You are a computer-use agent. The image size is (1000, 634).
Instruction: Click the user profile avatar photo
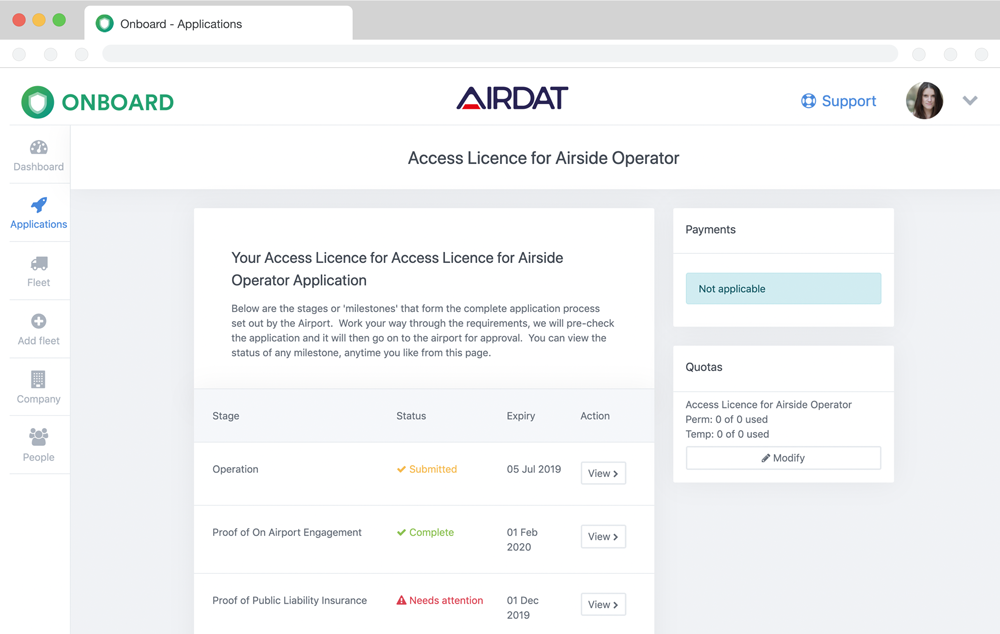click(x=924, y=101)
